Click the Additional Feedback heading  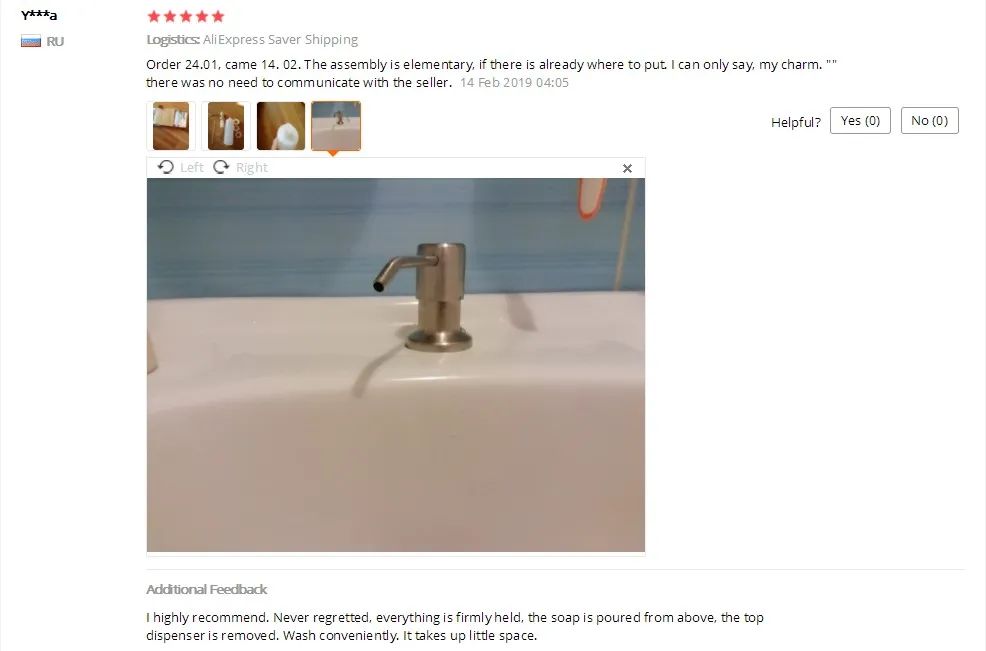[206, 589]
